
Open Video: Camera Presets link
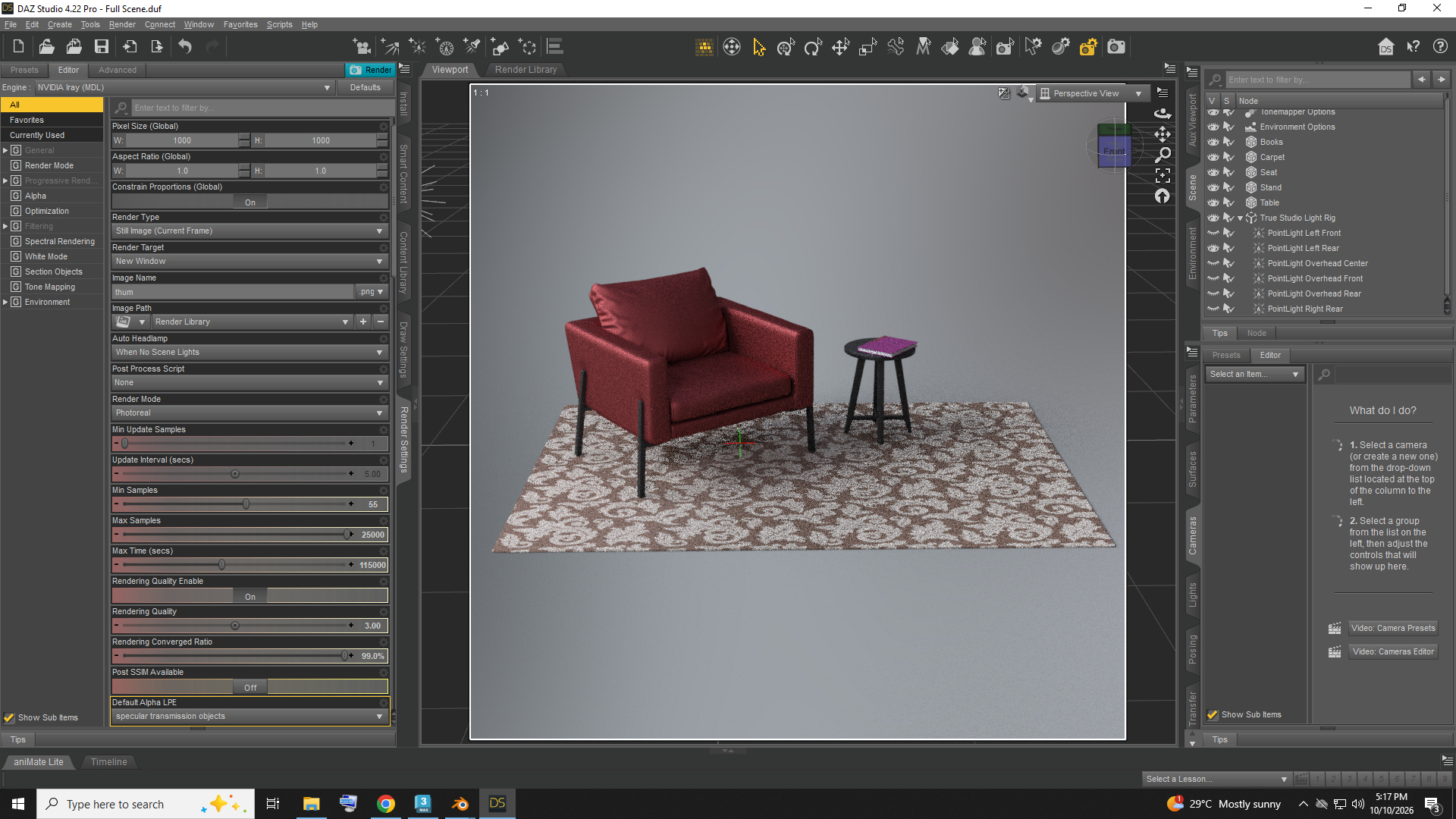[1393, 628]
